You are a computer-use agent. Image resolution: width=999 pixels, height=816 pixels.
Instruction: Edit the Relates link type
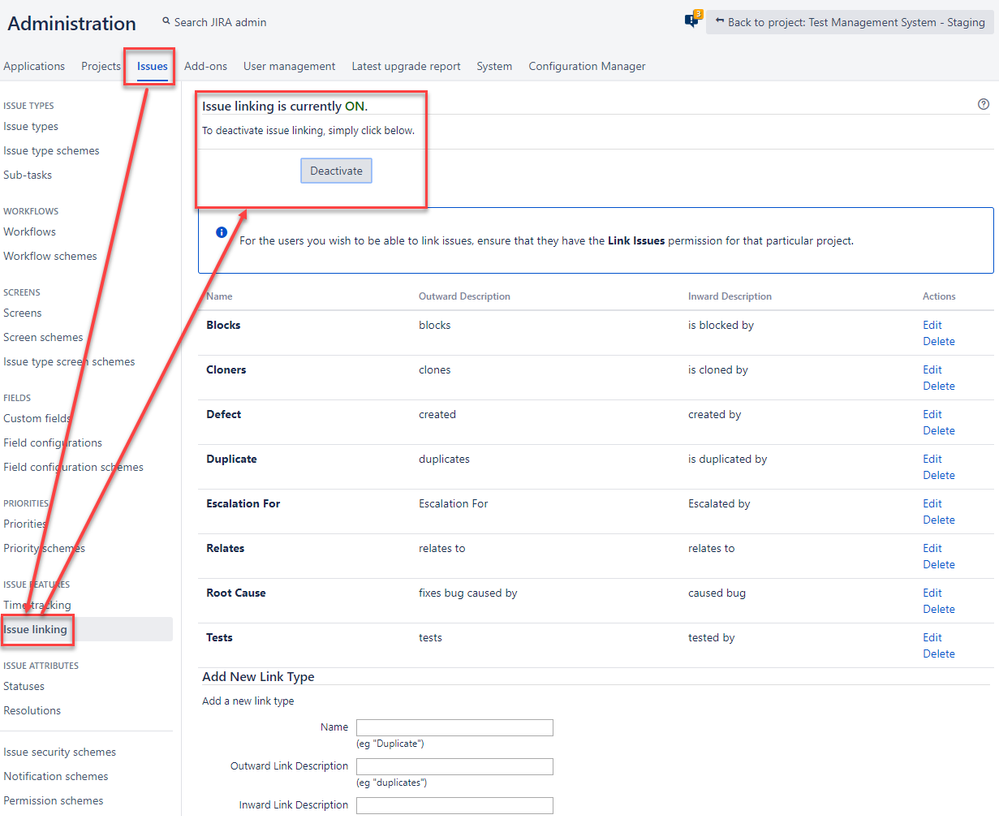(932, 548)
